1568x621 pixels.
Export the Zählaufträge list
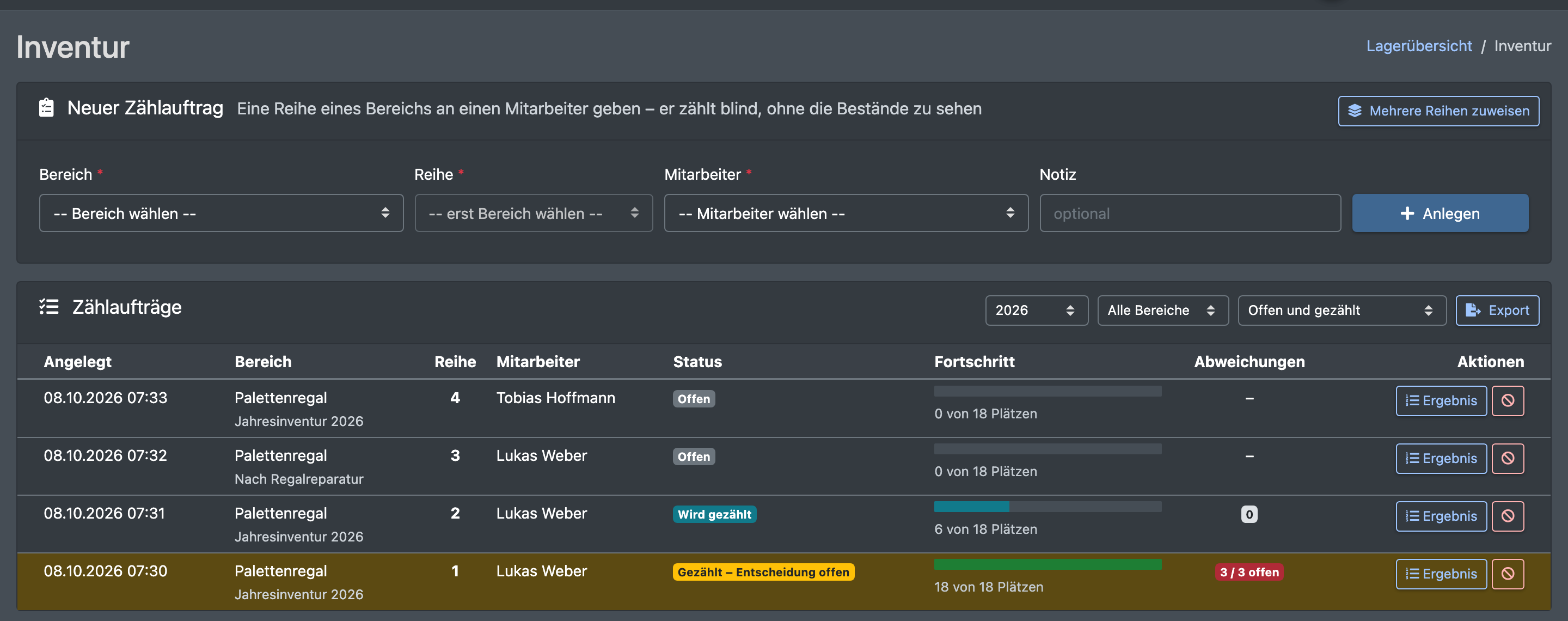click(1497, 310)
